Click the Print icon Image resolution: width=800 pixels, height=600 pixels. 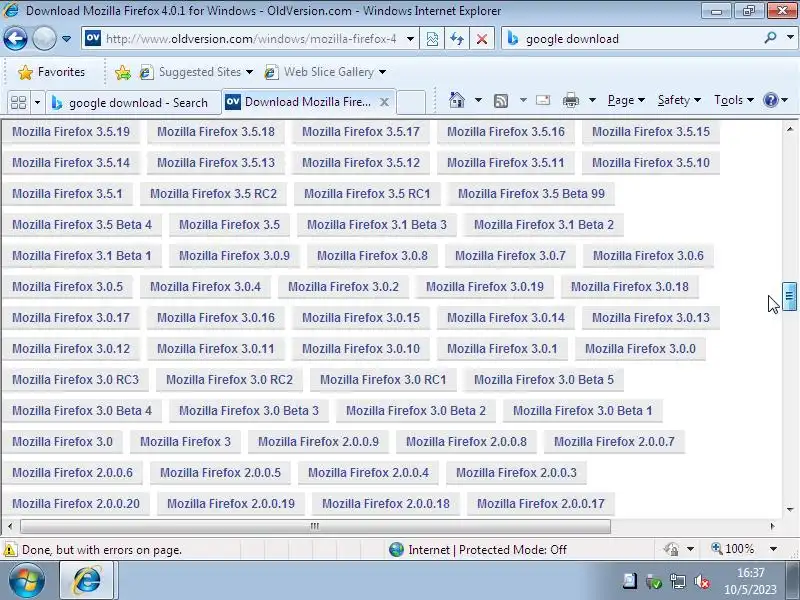[571, 100]
